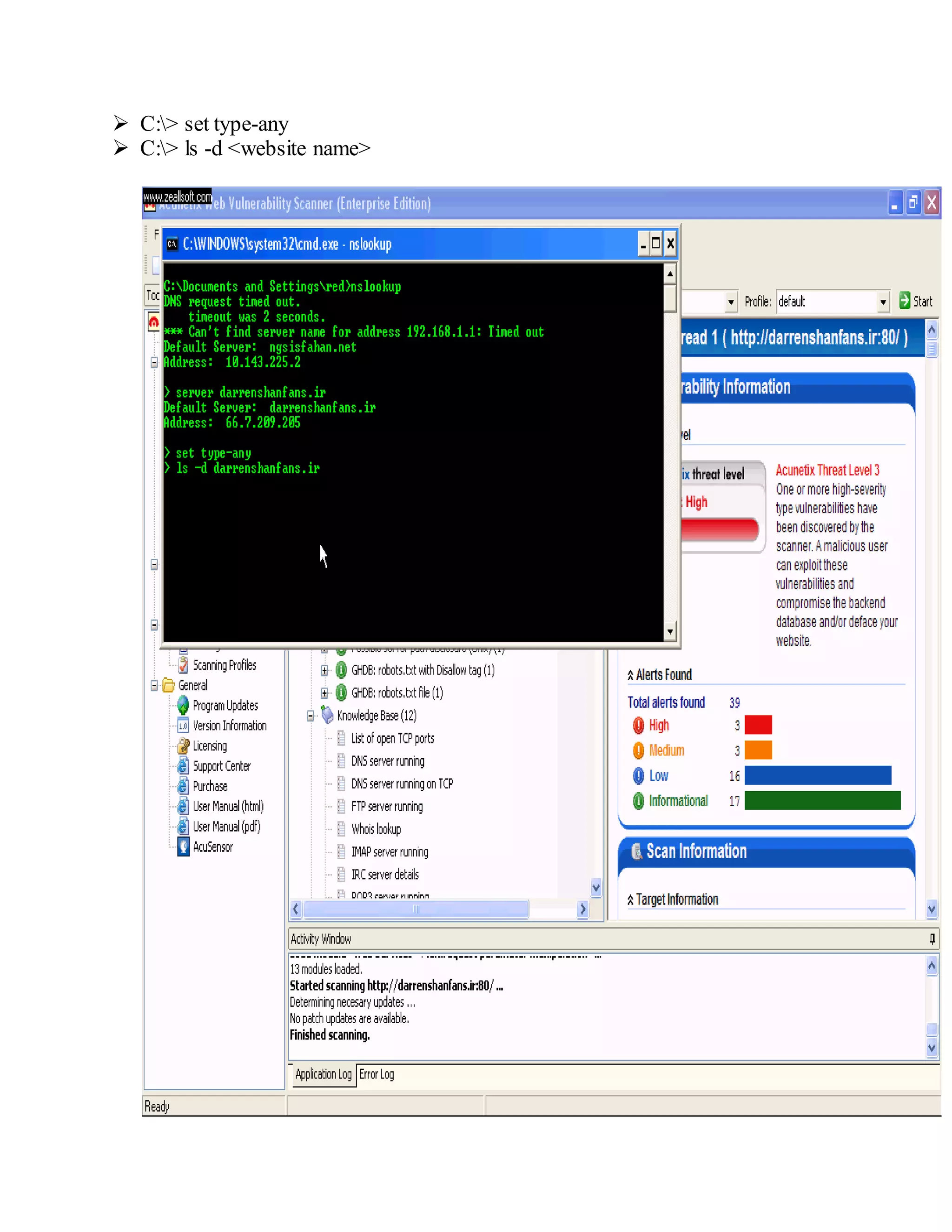Open the Profile default dropdown
Screen dimensions: 952x1232
pyautogui.click(x=883, y=302)
